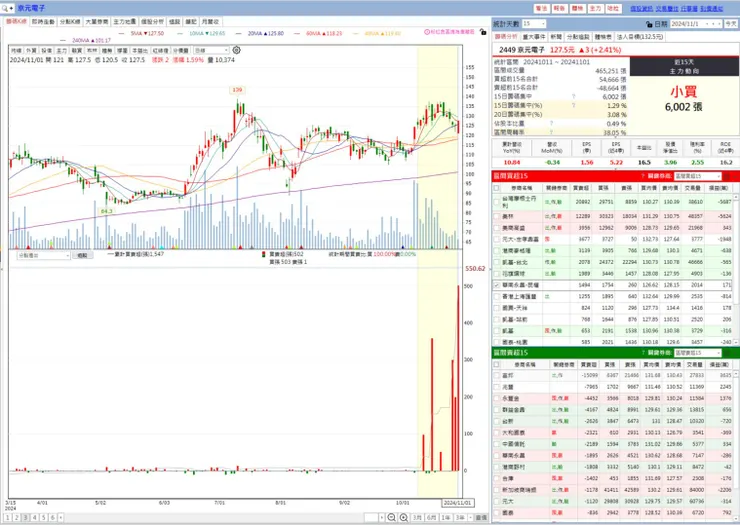The image size is (740, 525).
Task: Tick the checkbox for 美林 buyer row
Action: (496, 216)
